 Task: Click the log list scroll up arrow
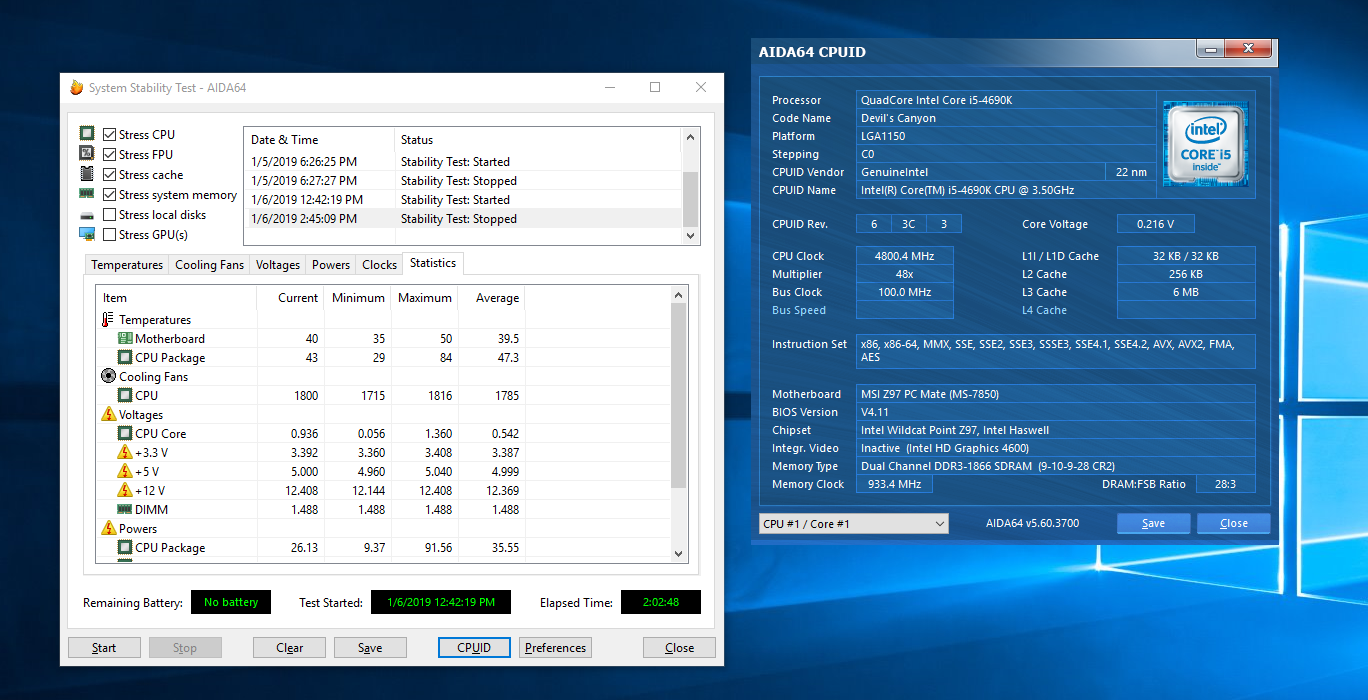(690, 136)
